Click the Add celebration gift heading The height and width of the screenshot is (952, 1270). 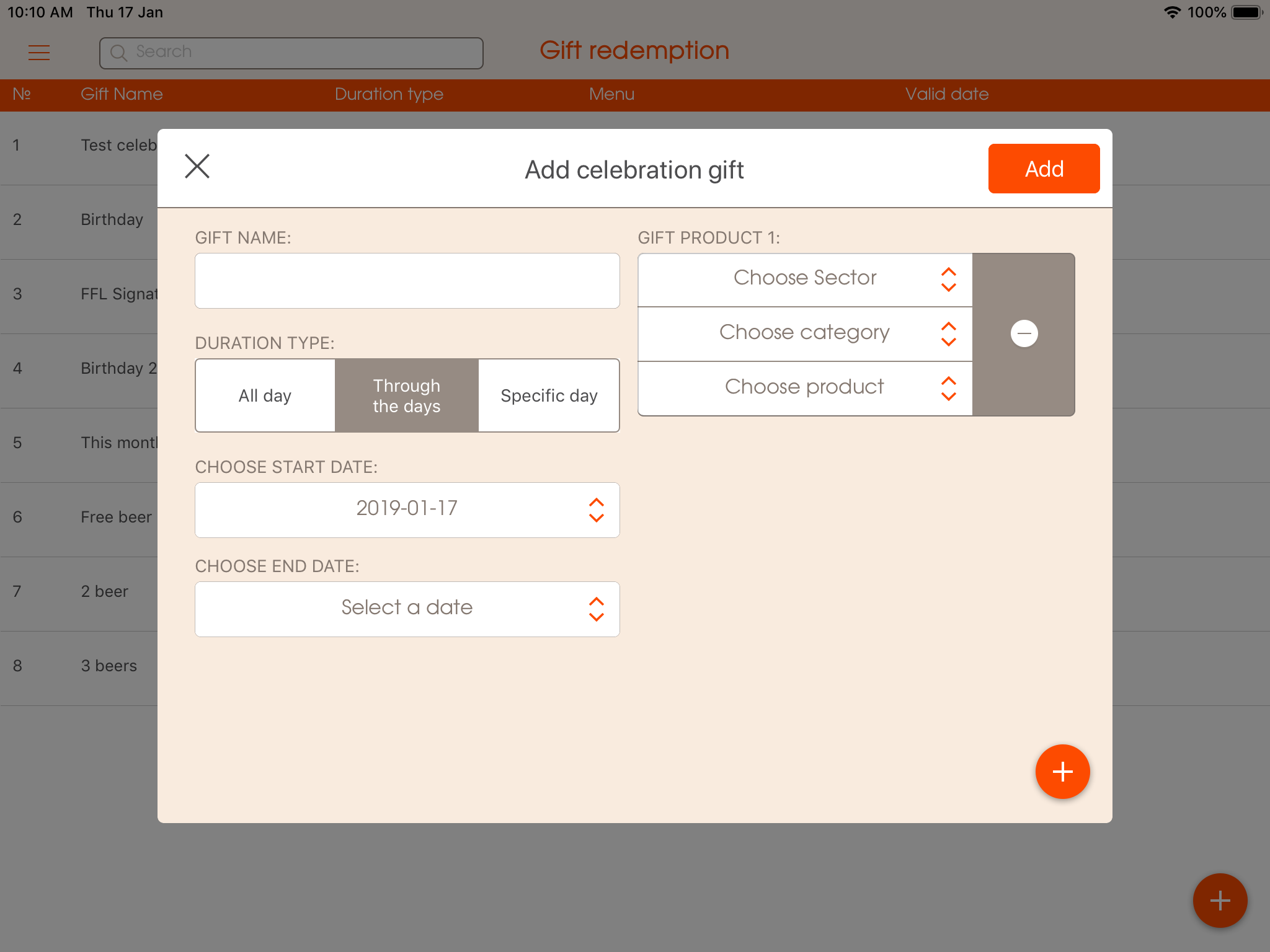click(x=634, y=170)
